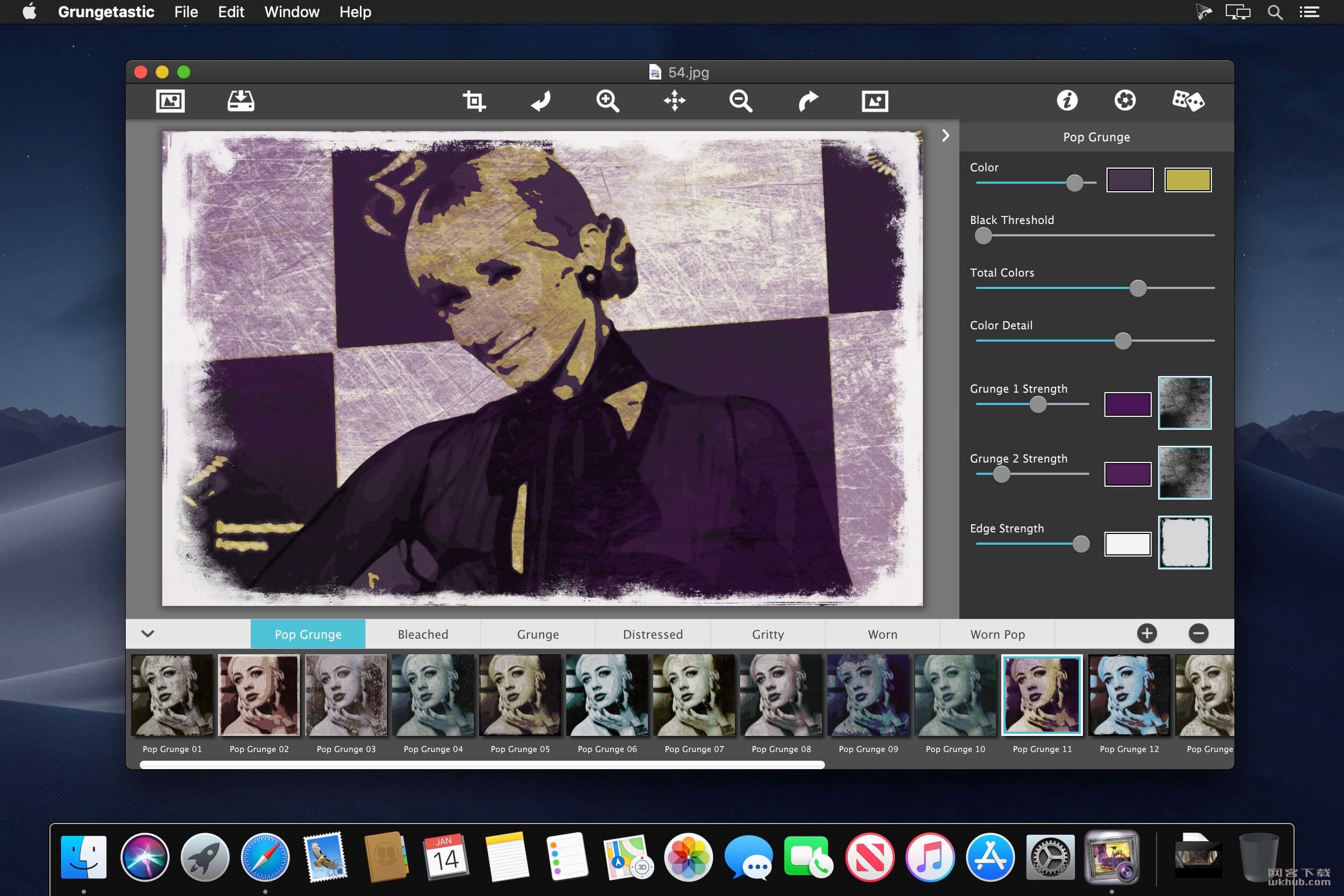Apply the Pop Grunge 12 preset

click(1129, 695)
